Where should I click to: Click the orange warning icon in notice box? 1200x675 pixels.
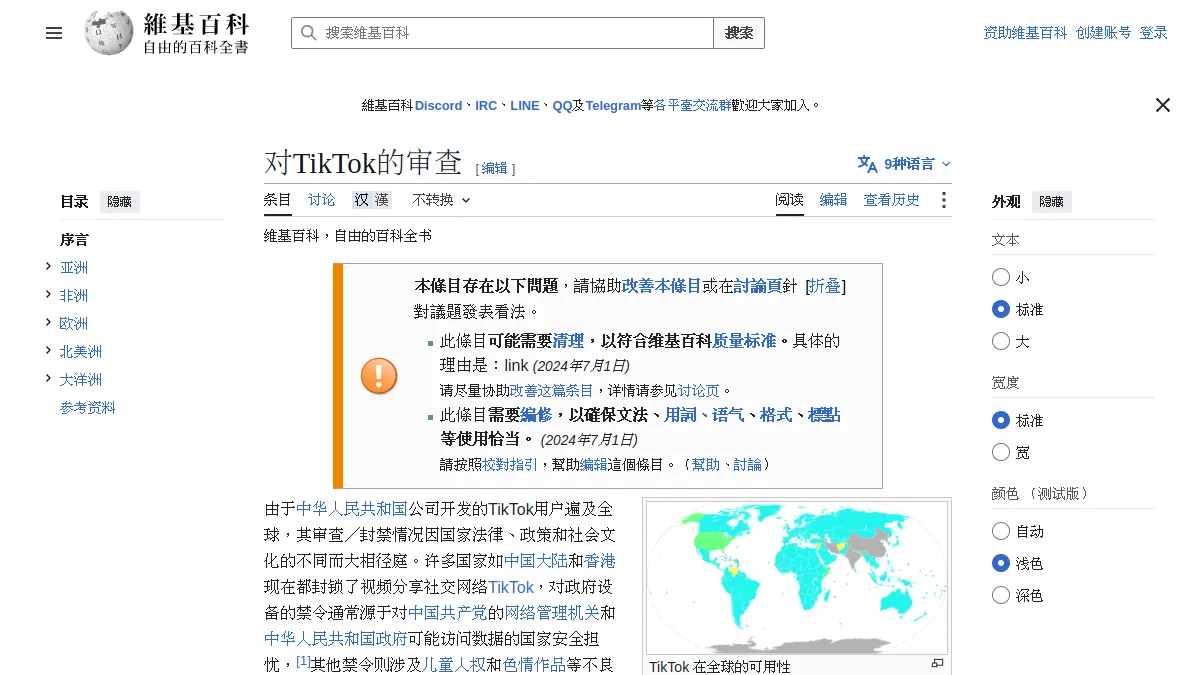coord(379,376)
